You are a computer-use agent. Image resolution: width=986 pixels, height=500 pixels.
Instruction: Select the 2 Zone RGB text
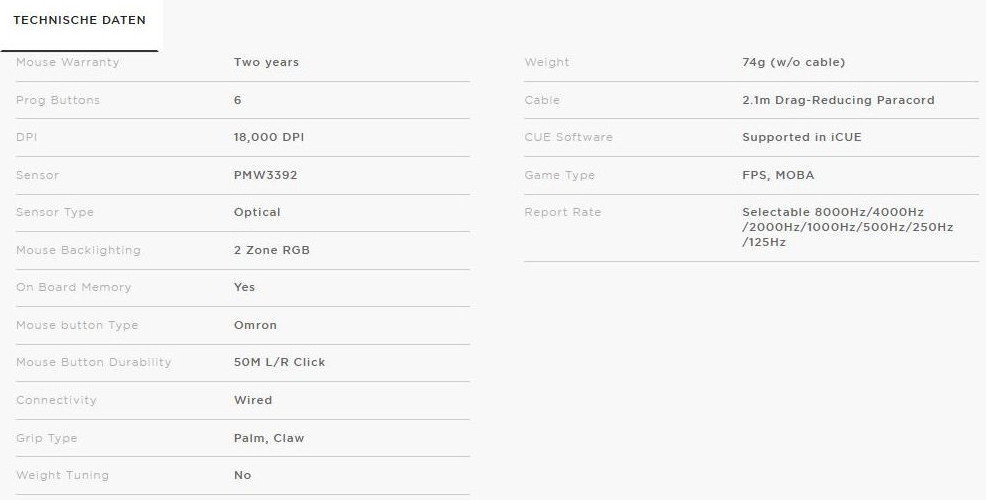point(271,250)
